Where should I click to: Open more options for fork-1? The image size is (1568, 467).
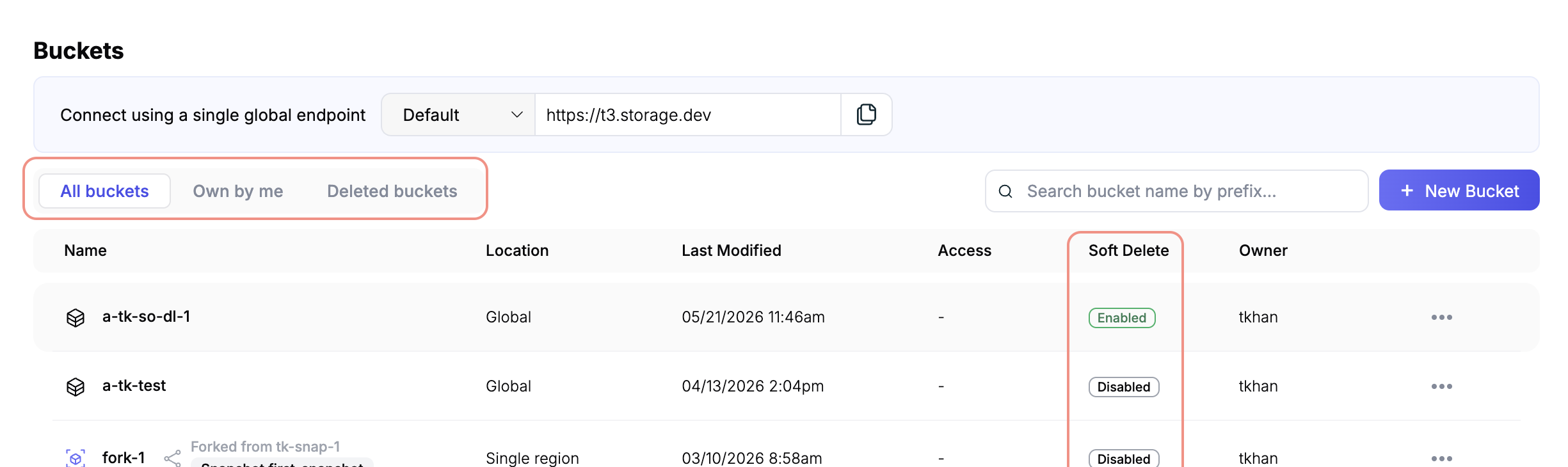[x=1441, y=459]
